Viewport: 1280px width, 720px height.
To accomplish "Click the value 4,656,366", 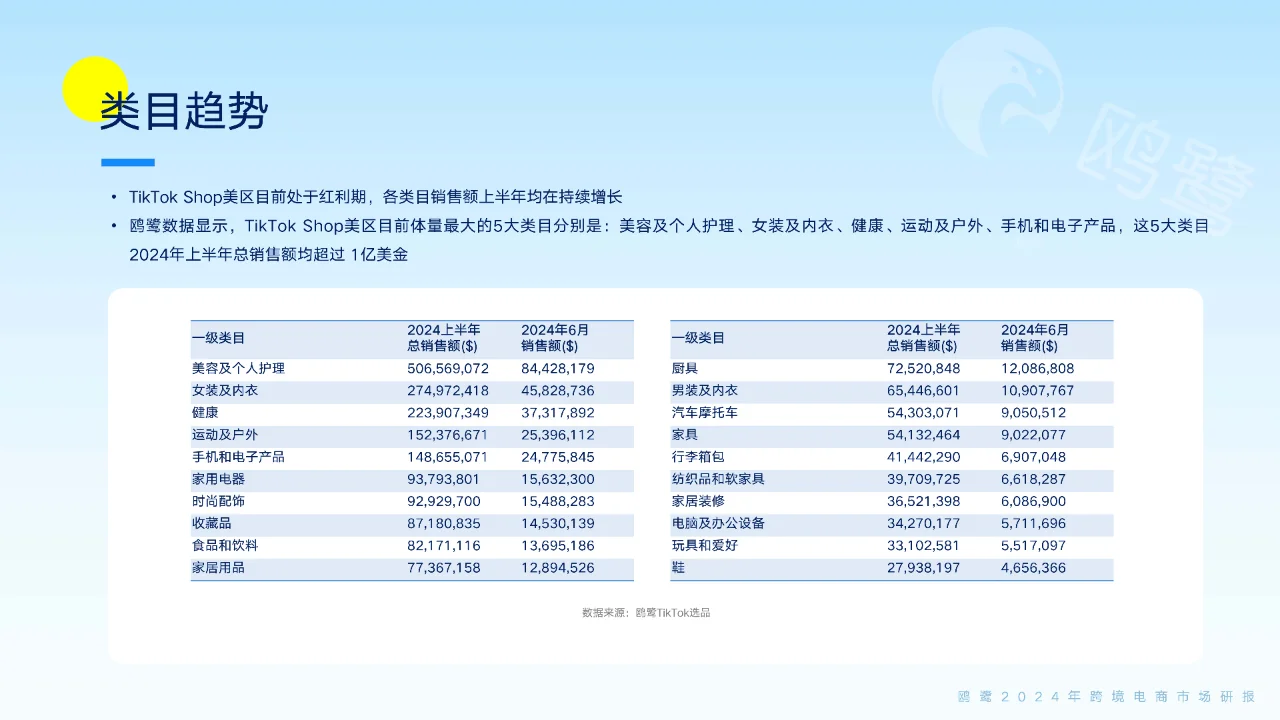I will click(x=1034, y=568).
